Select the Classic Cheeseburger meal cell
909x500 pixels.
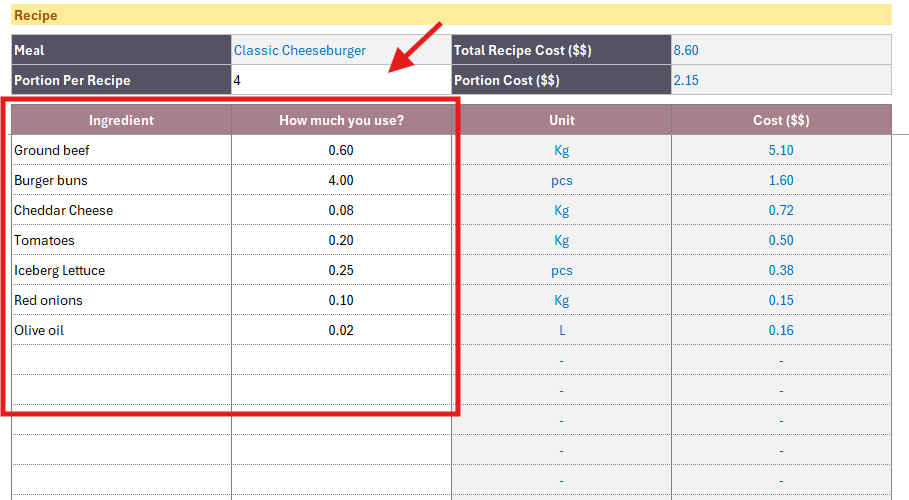(341, 50)
